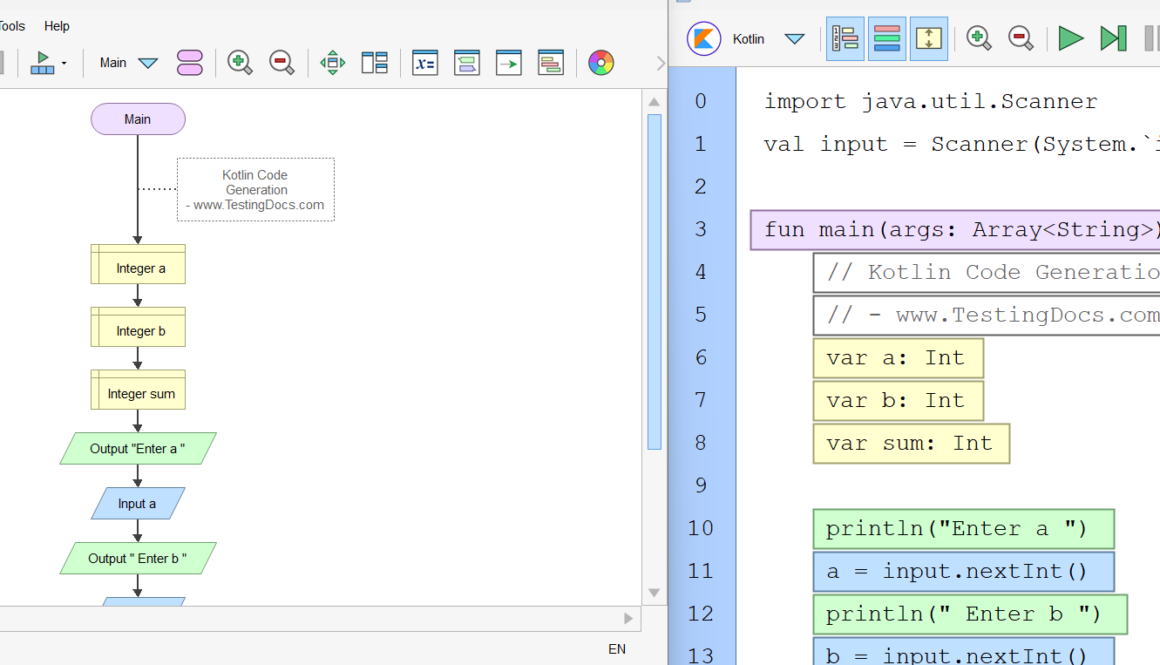Step the program with skip-forward button
This screenshot has width=1160, height=665.
coord(1113,38)
